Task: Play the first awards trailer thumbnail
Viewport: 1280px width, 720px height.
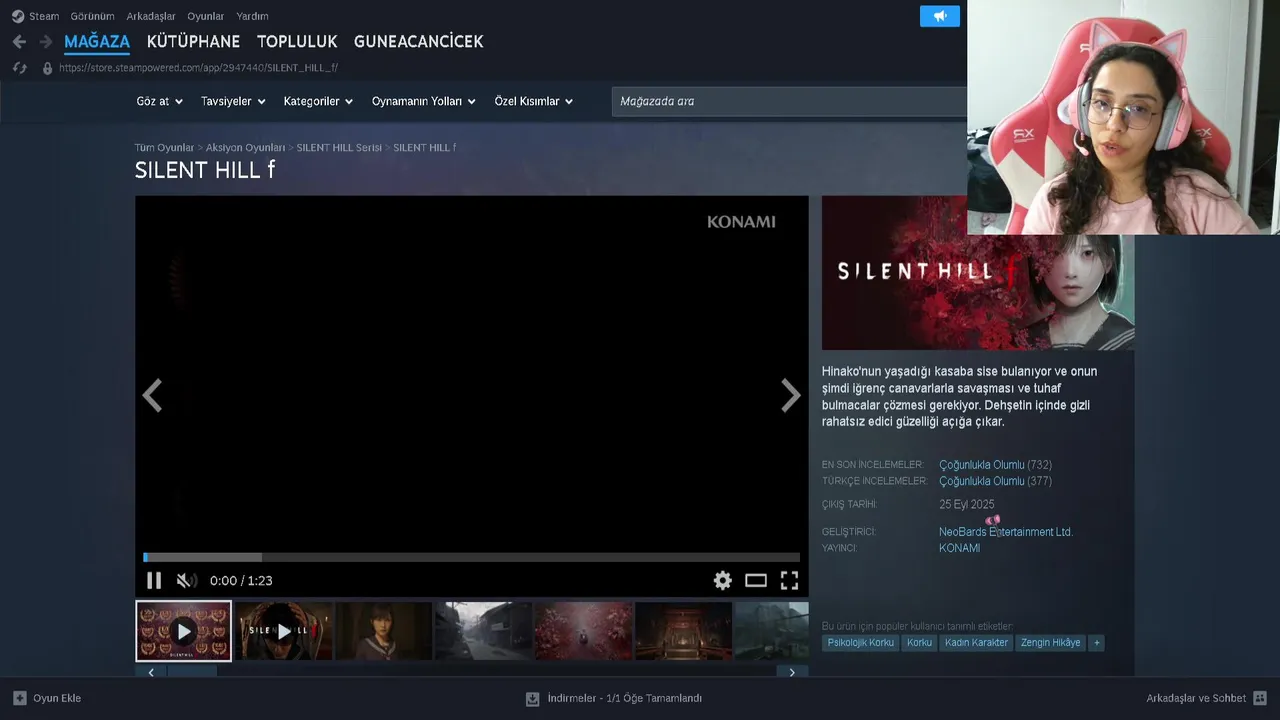Action: pos(183,631)
